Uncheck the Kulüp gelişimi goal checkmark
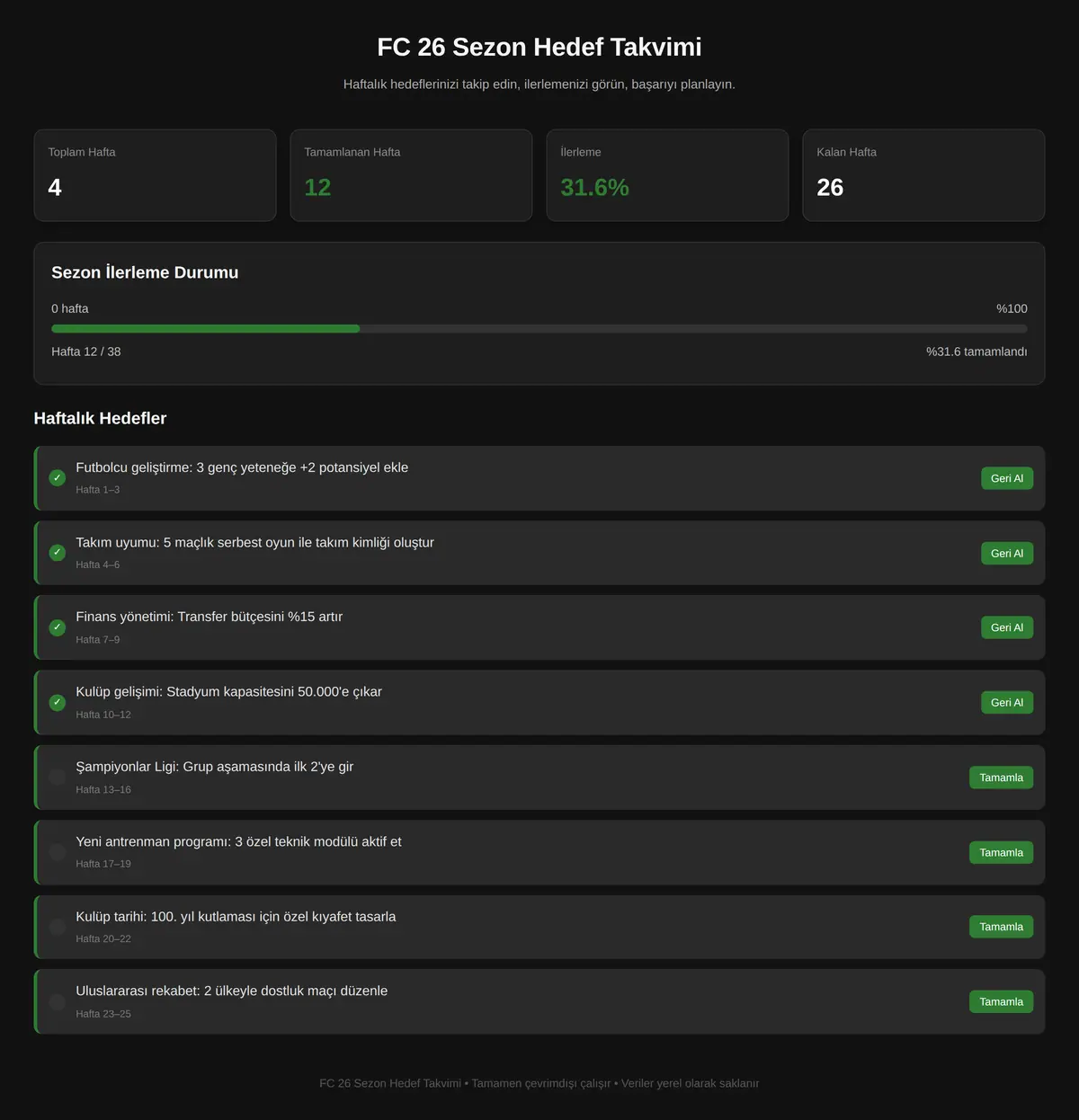 pyautogui.click(x=58, y=702)
